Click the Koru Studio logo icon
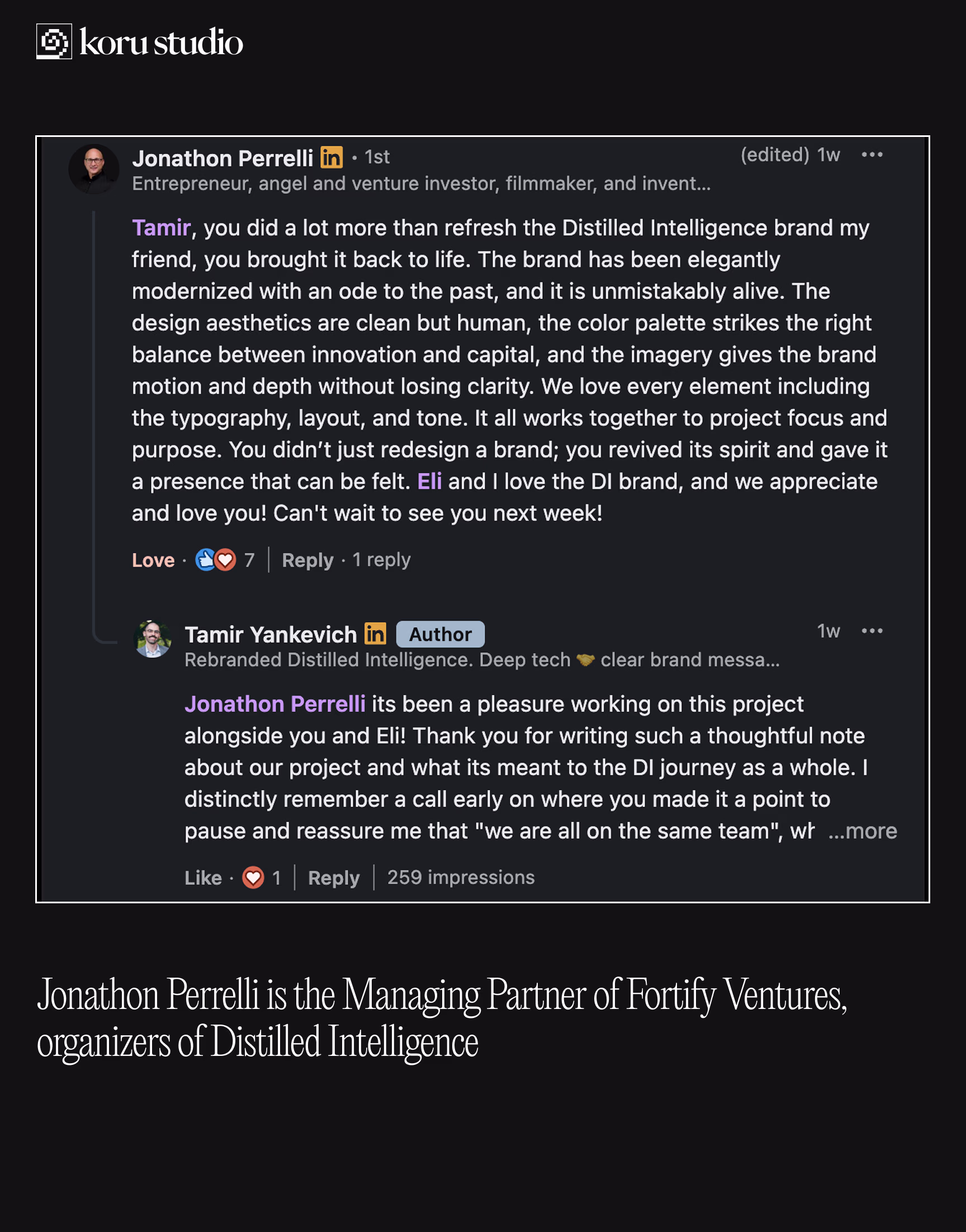This screenshot has width=966, height=1232. point(54,41)
